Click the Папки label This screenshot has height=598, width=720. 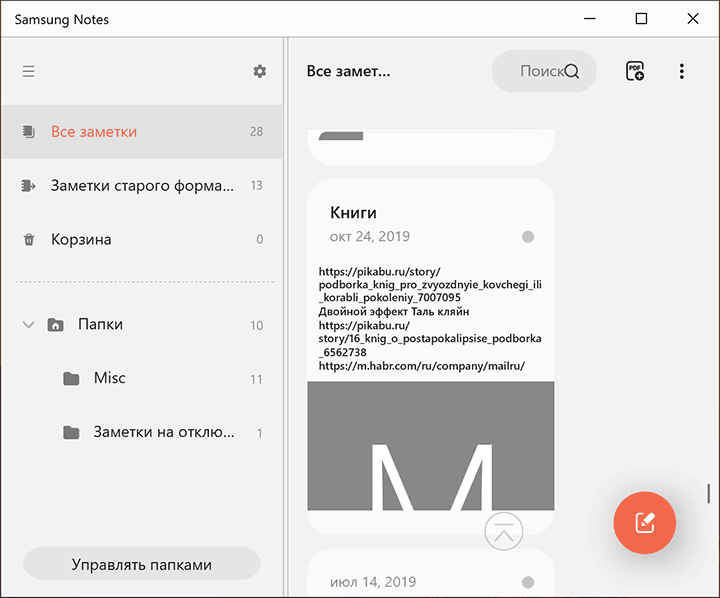100,324
